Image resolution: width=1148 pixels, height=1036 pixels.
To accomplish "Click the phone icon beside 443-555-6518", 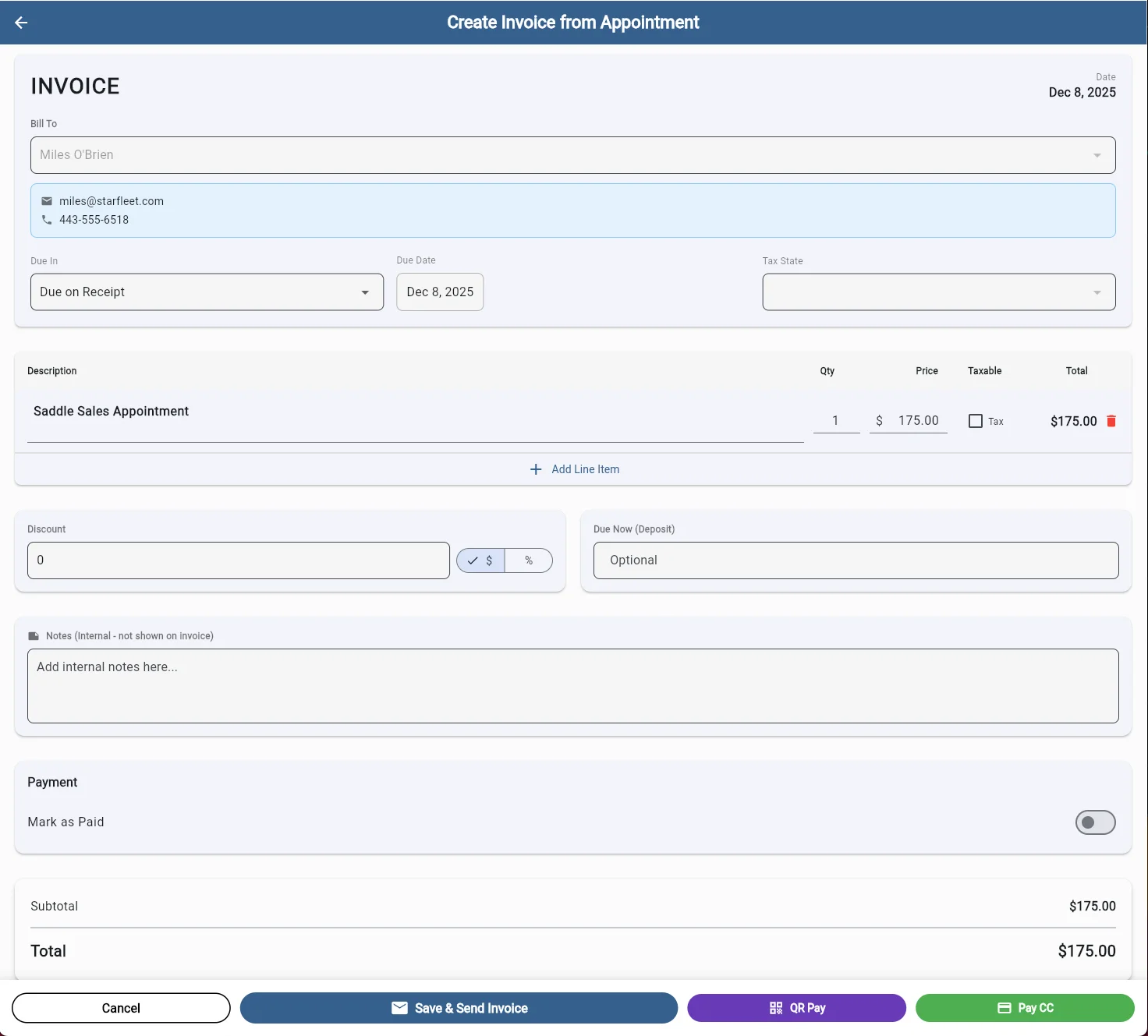I will point(47,220).
